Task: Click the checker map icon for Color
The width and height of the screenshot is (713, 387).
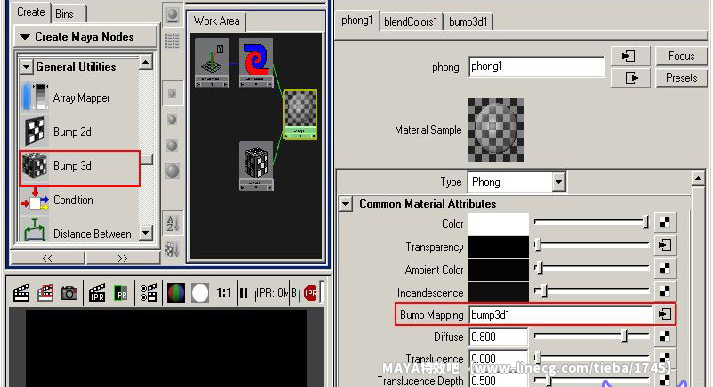Action: pos(664,222)
